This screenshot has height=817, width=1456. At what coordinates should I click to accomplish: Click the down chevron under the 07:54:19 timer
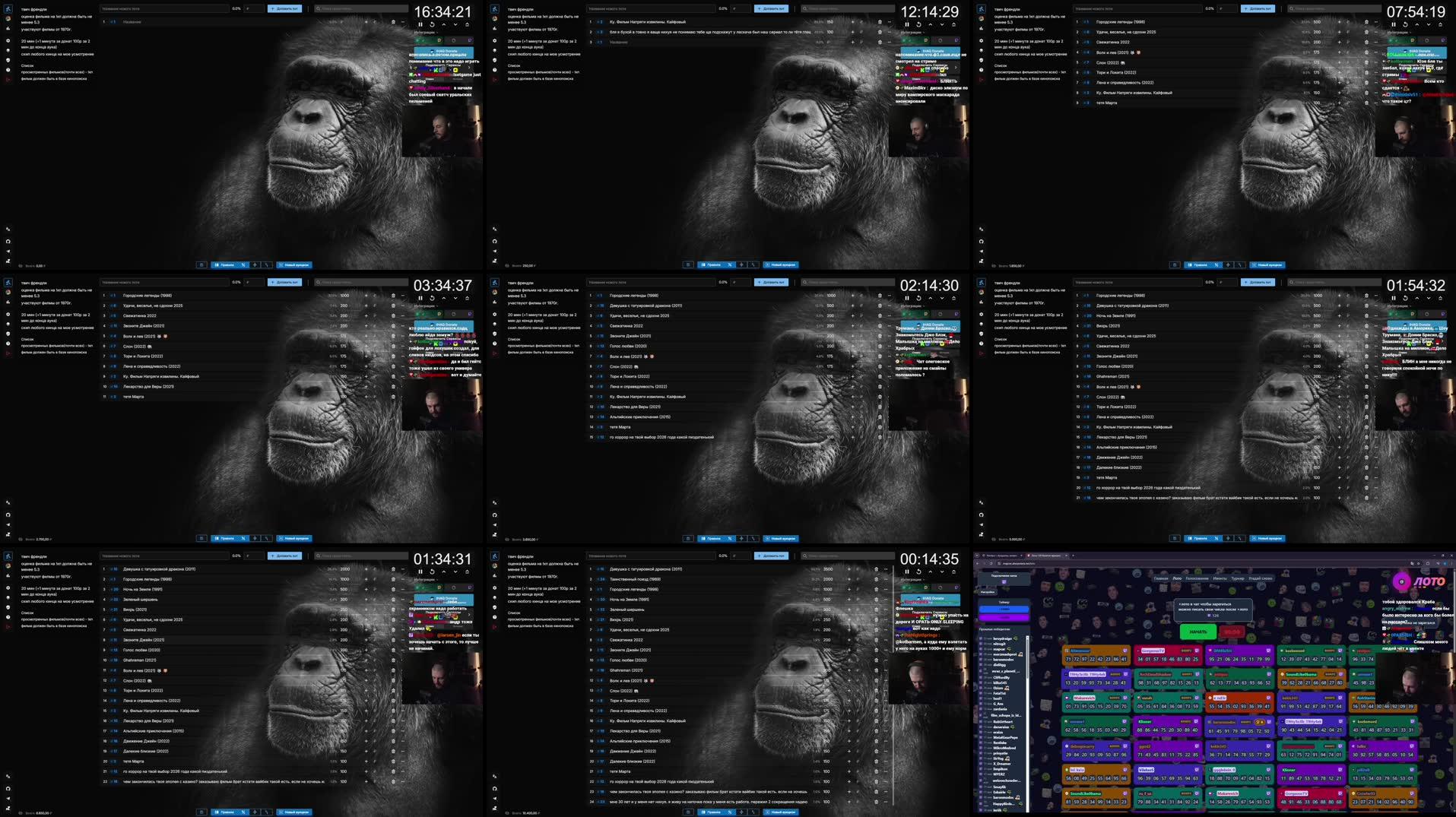(1429, 24)
